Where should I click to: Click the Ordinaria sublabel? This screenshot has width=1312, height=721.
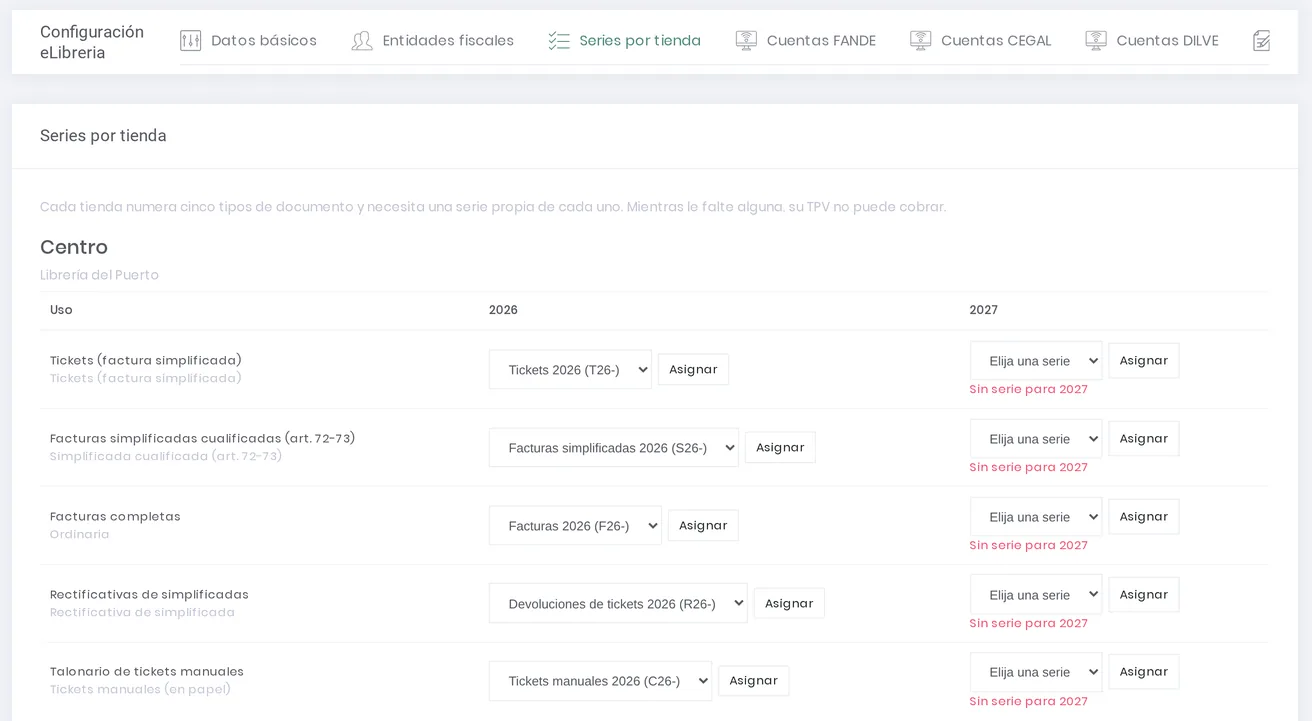(x=80, y=535)
